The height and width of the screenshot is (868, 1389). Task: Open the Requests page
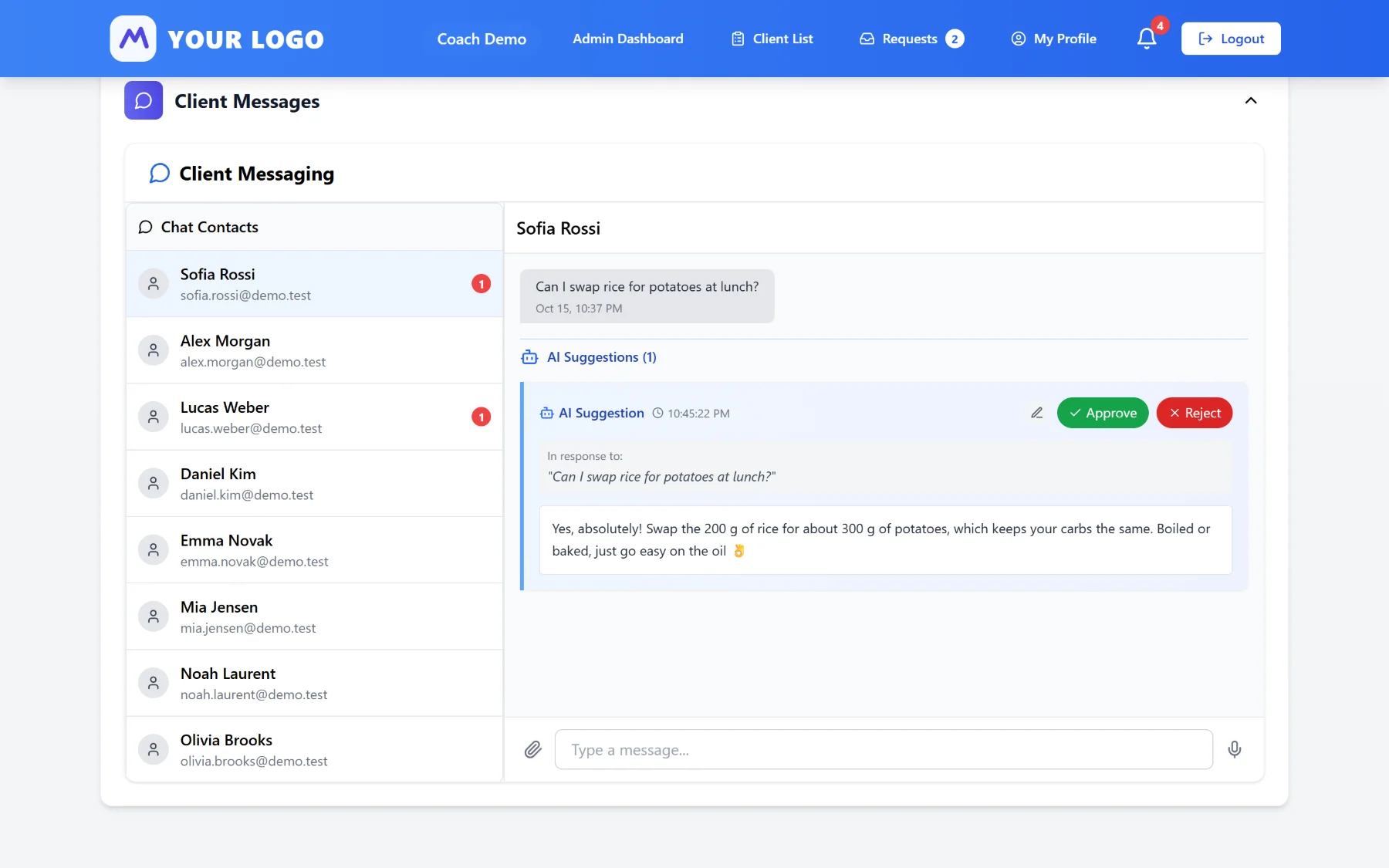[911, 39]
